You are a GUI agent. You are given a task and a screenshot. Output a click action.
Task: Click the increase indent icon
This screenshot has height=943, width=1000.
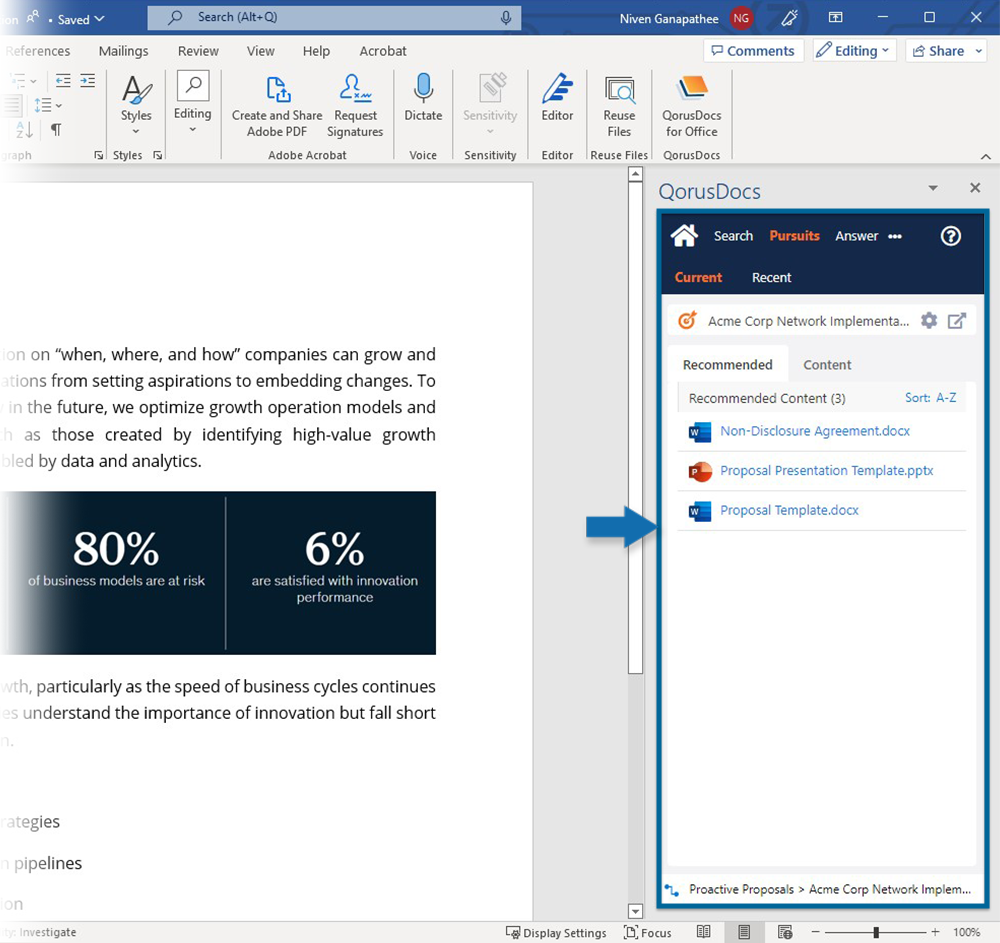click(87, 80)
